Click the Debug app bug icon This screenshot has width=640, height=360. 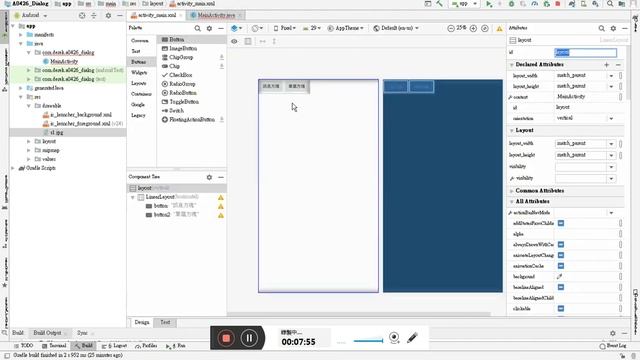click(x=511, y=4)
